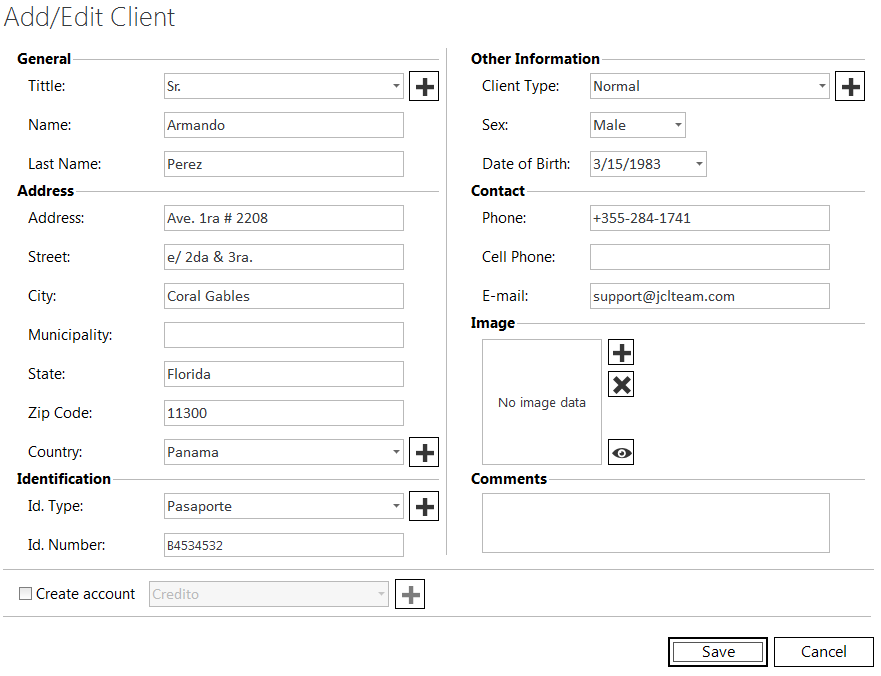
Task: Add new Id. Type using plus icon
Action: point(424,507)
